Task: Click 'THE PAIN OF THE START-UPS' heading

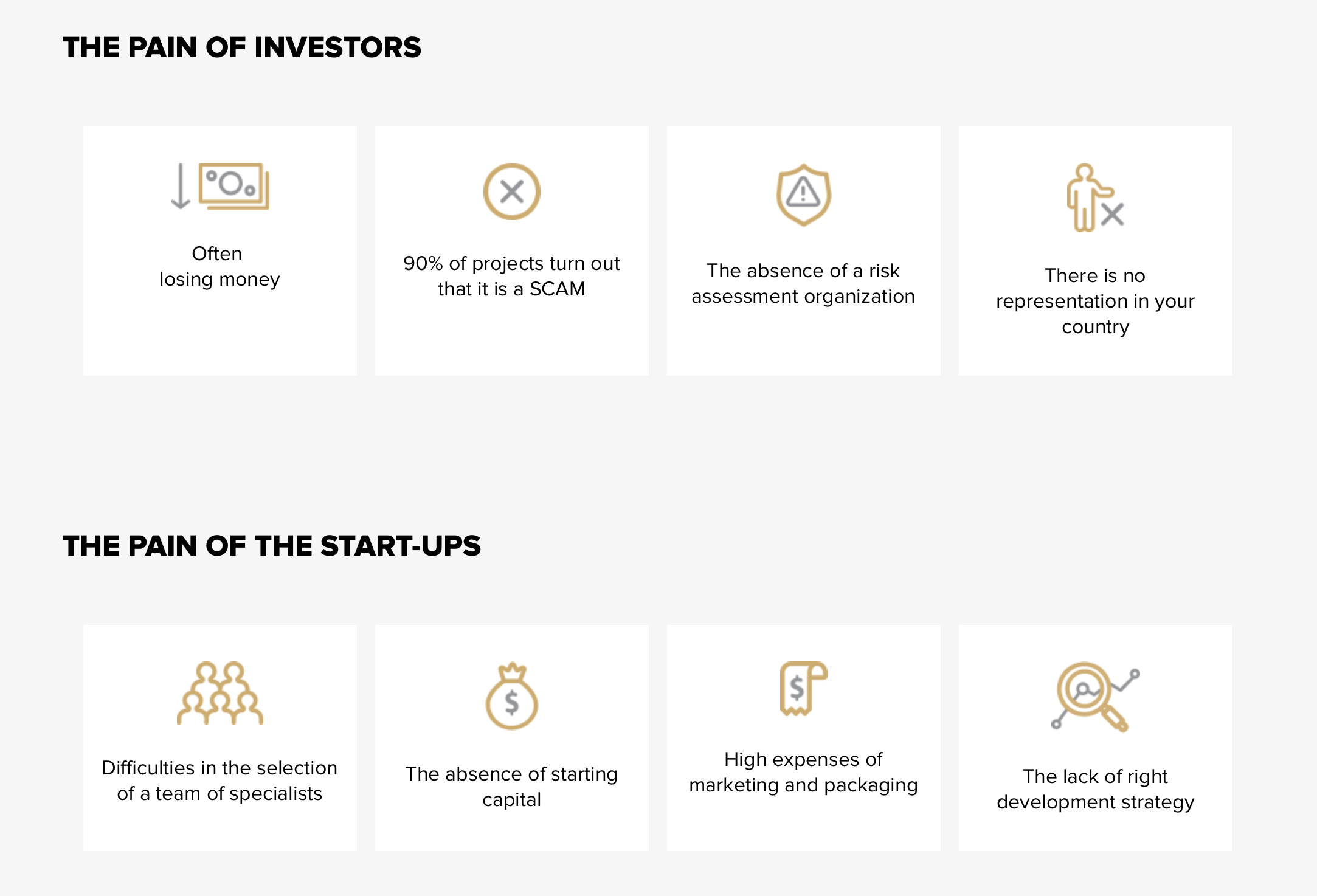Action: pos(271,546)
